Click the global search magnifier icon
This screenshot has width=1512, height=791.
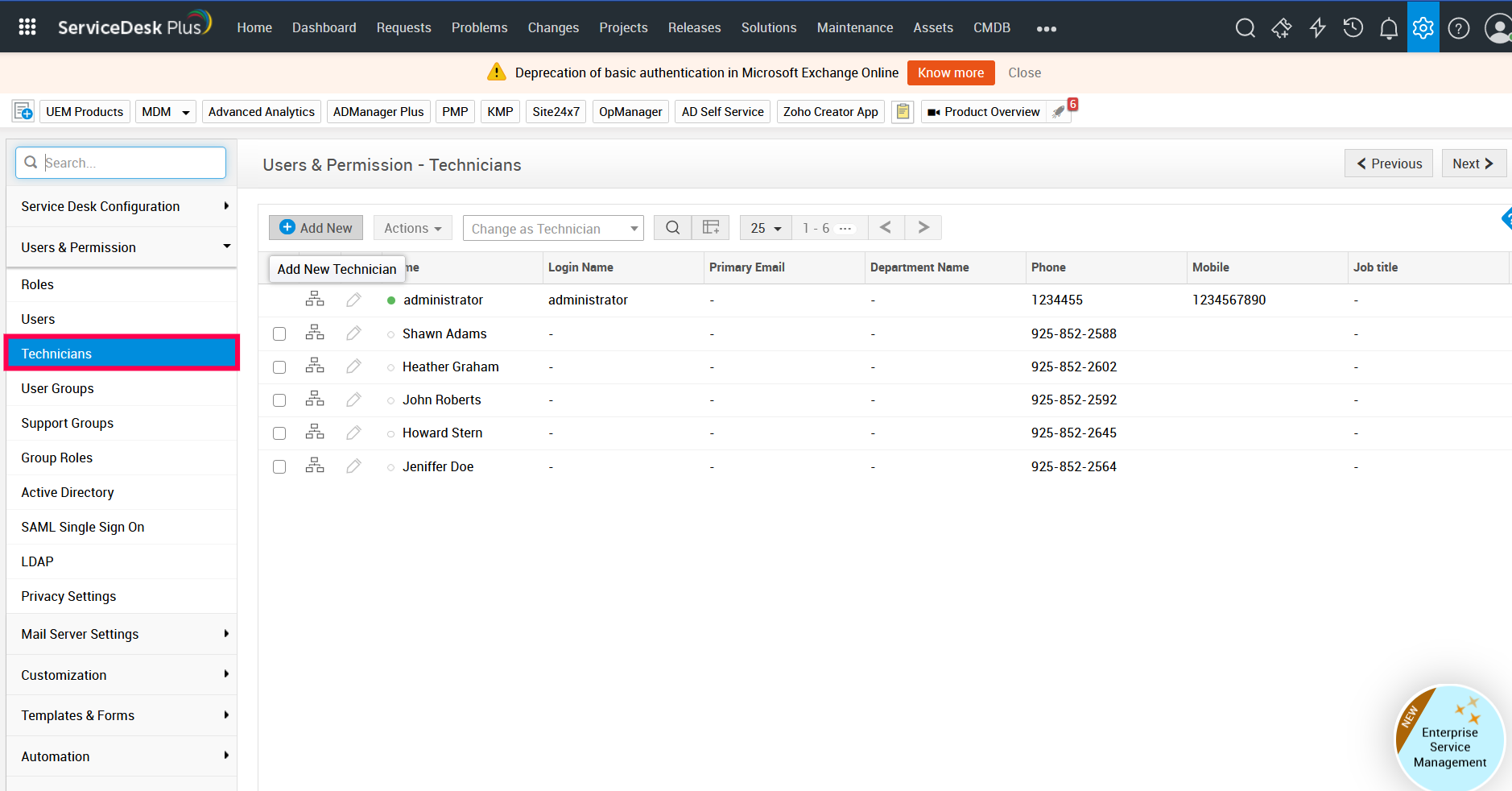click(x=1245, y=28)
